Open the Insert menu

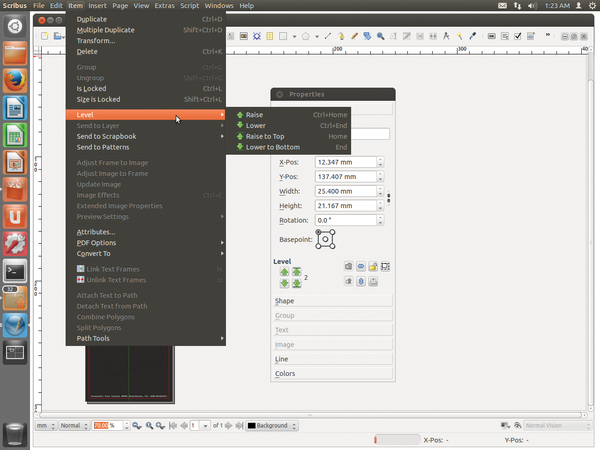point(98,6)
